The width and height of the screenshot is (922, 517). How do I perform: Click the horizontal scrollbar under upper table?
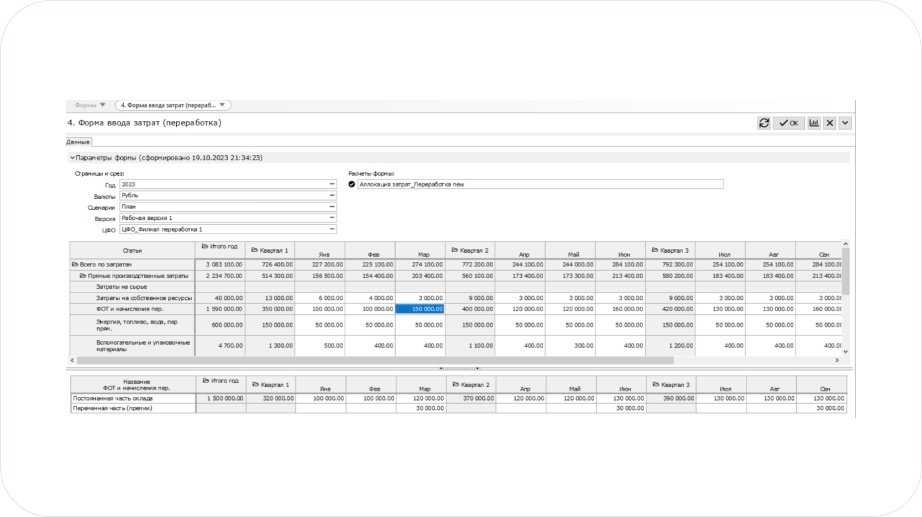pyautogui.click(x=450, y=359)
